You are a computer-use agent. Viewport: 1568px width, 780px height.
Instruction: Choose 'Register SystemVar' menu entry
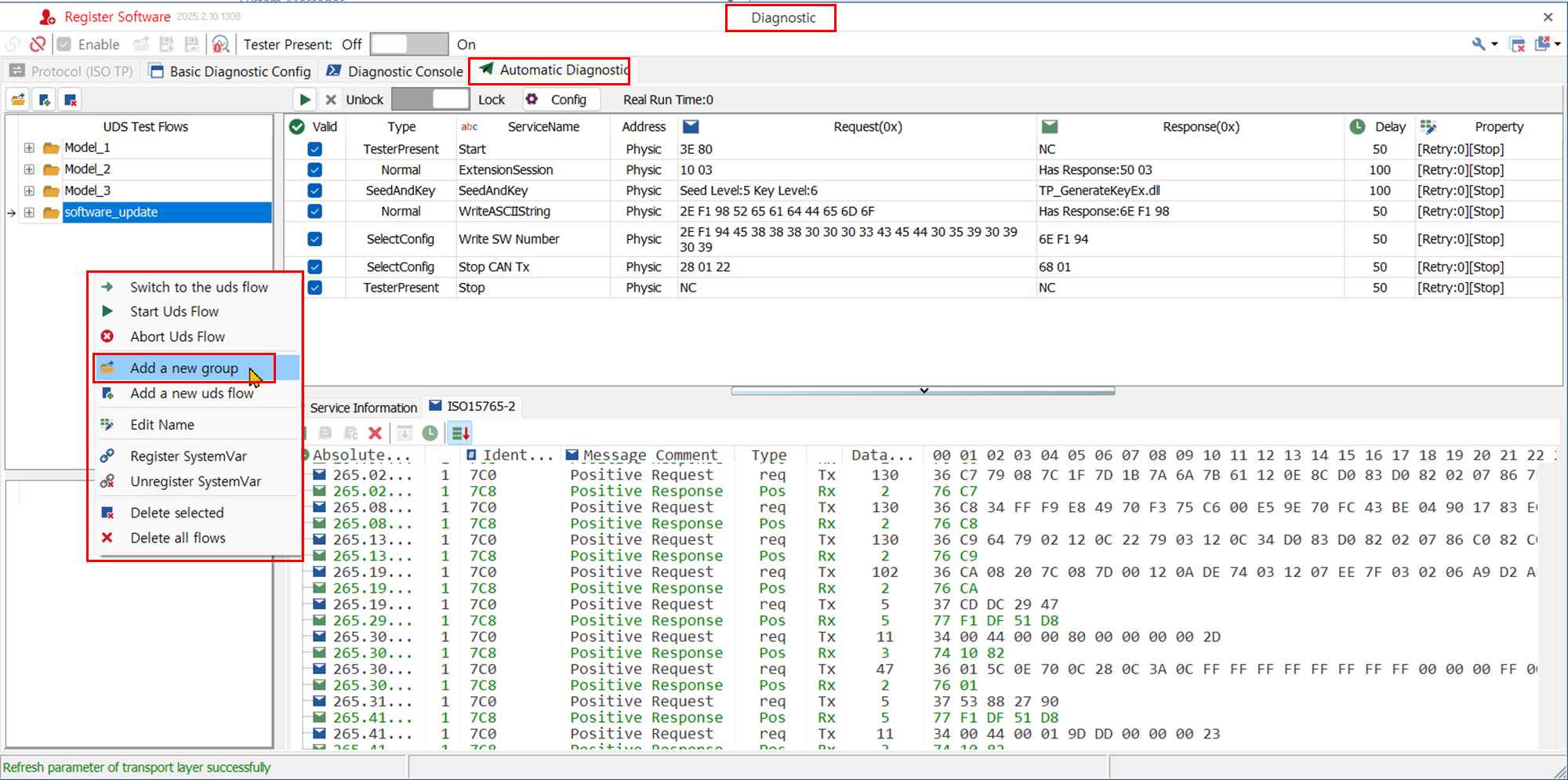pos(195,455)
